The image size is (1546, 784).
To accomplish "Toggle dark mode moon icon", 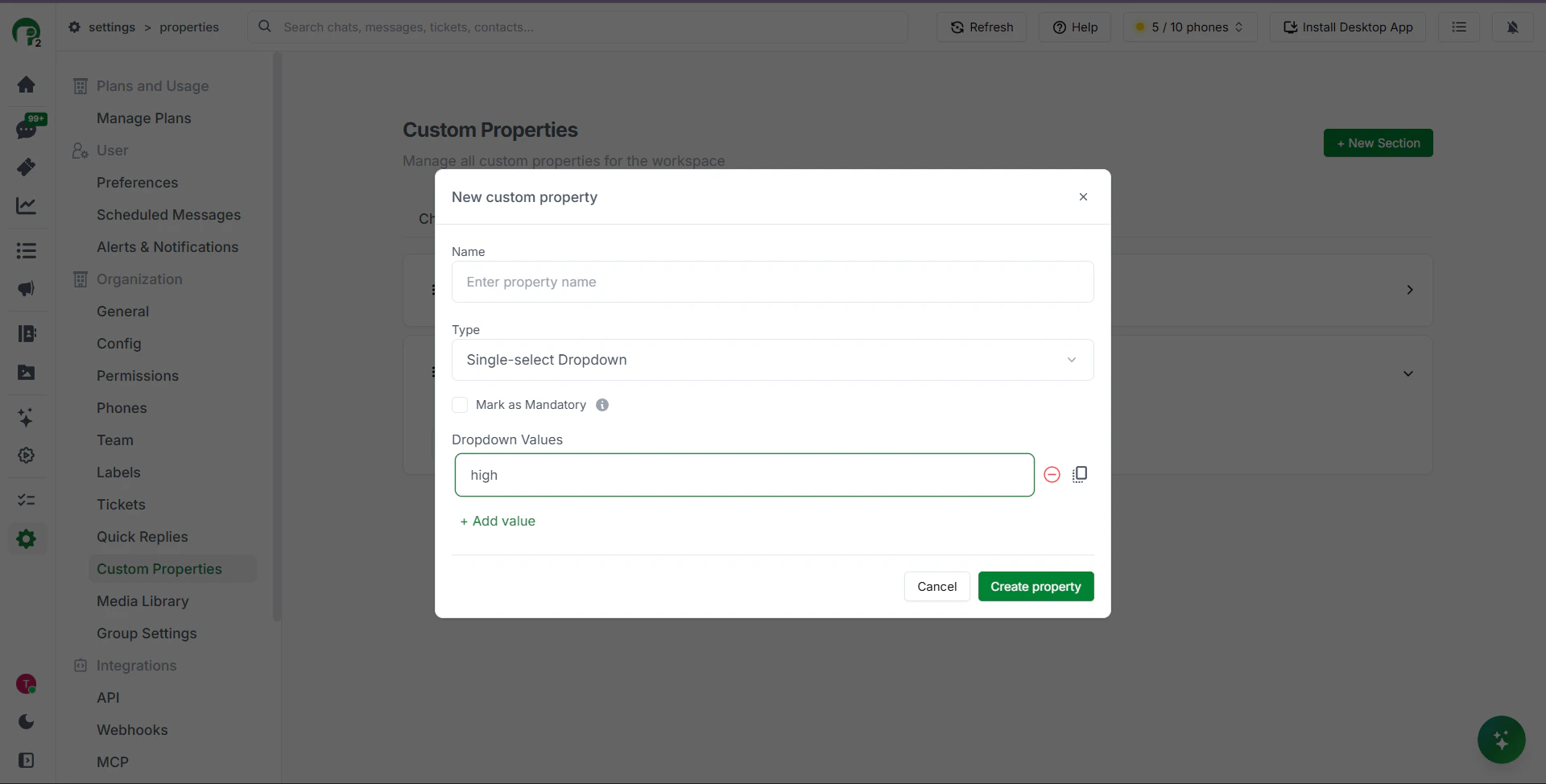I will pyautogui.click(x=27, y=722).
